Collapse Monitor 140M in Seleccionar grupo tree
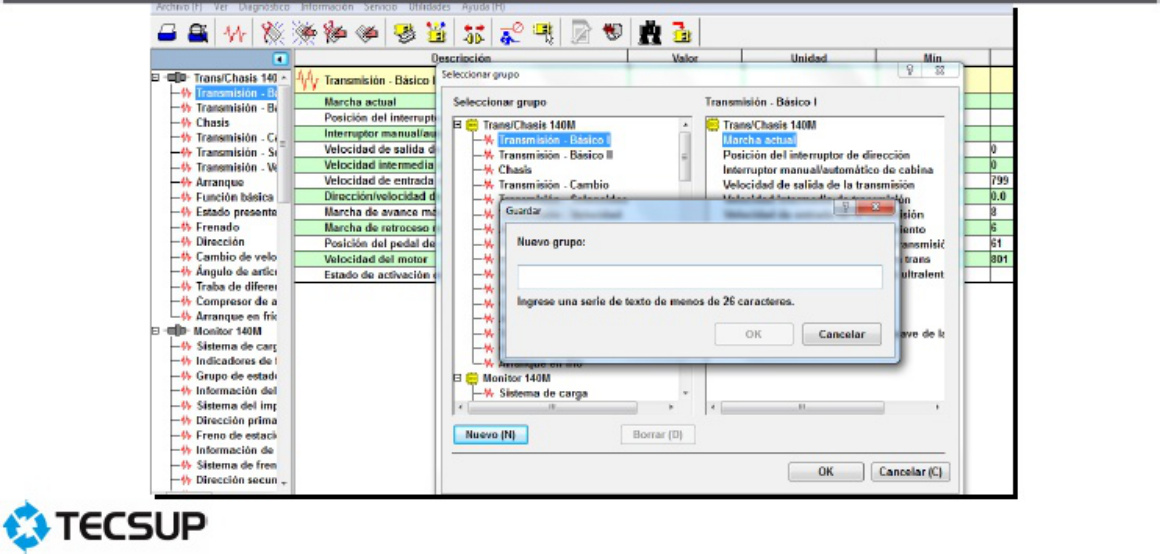1160x554 pixels. [457, 378]
